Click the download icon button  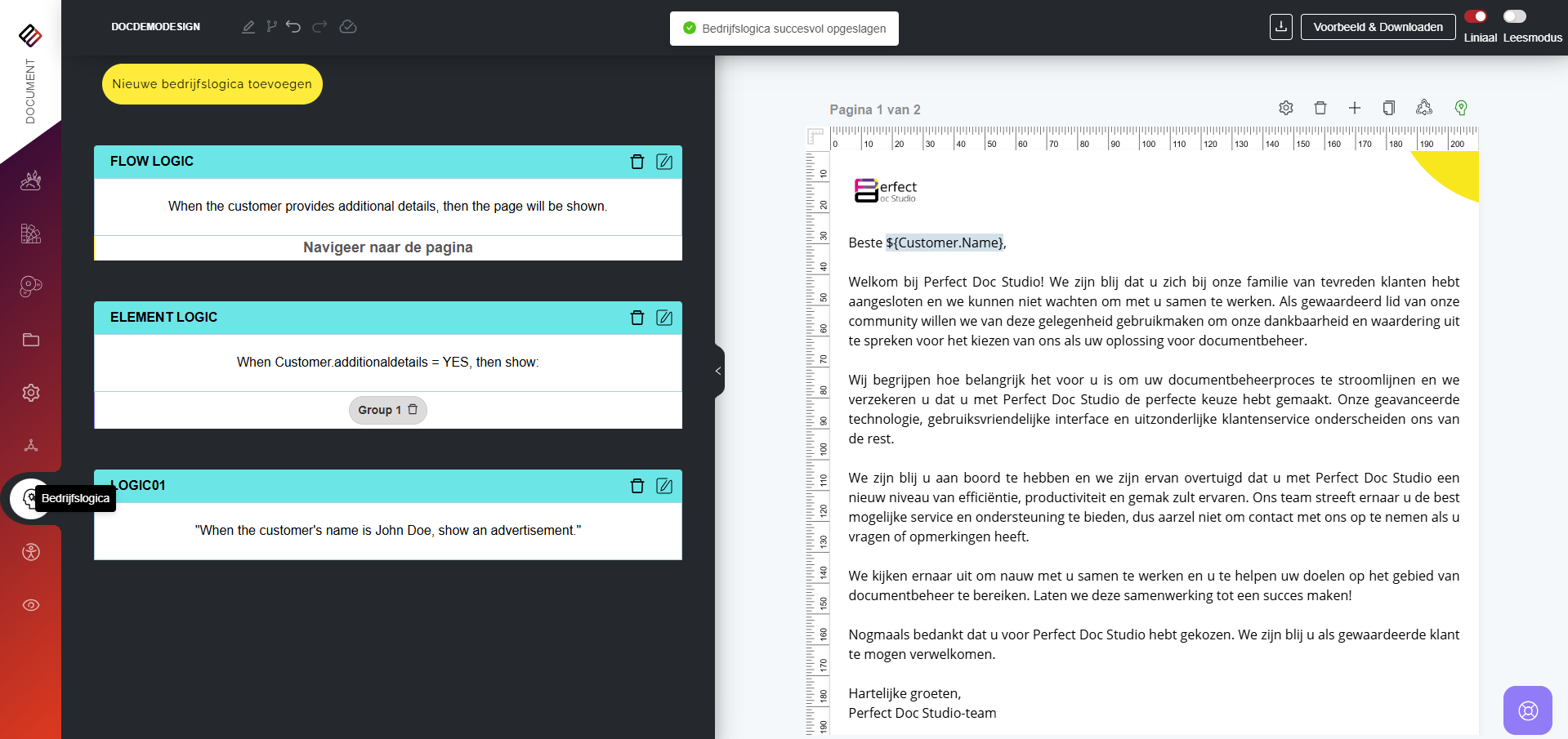tap(1280, 27)
